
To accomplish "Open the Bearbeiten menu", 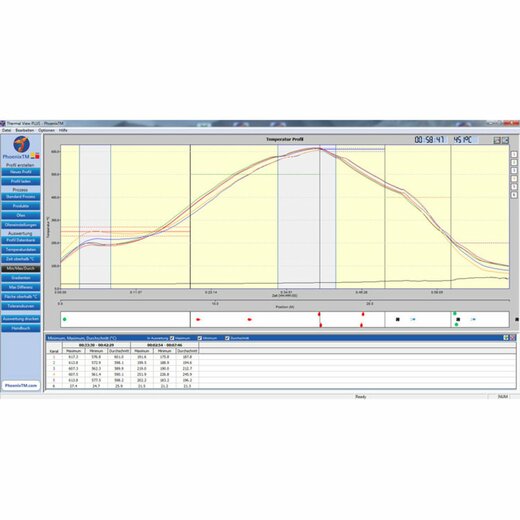I will click(x=25, y=130).
